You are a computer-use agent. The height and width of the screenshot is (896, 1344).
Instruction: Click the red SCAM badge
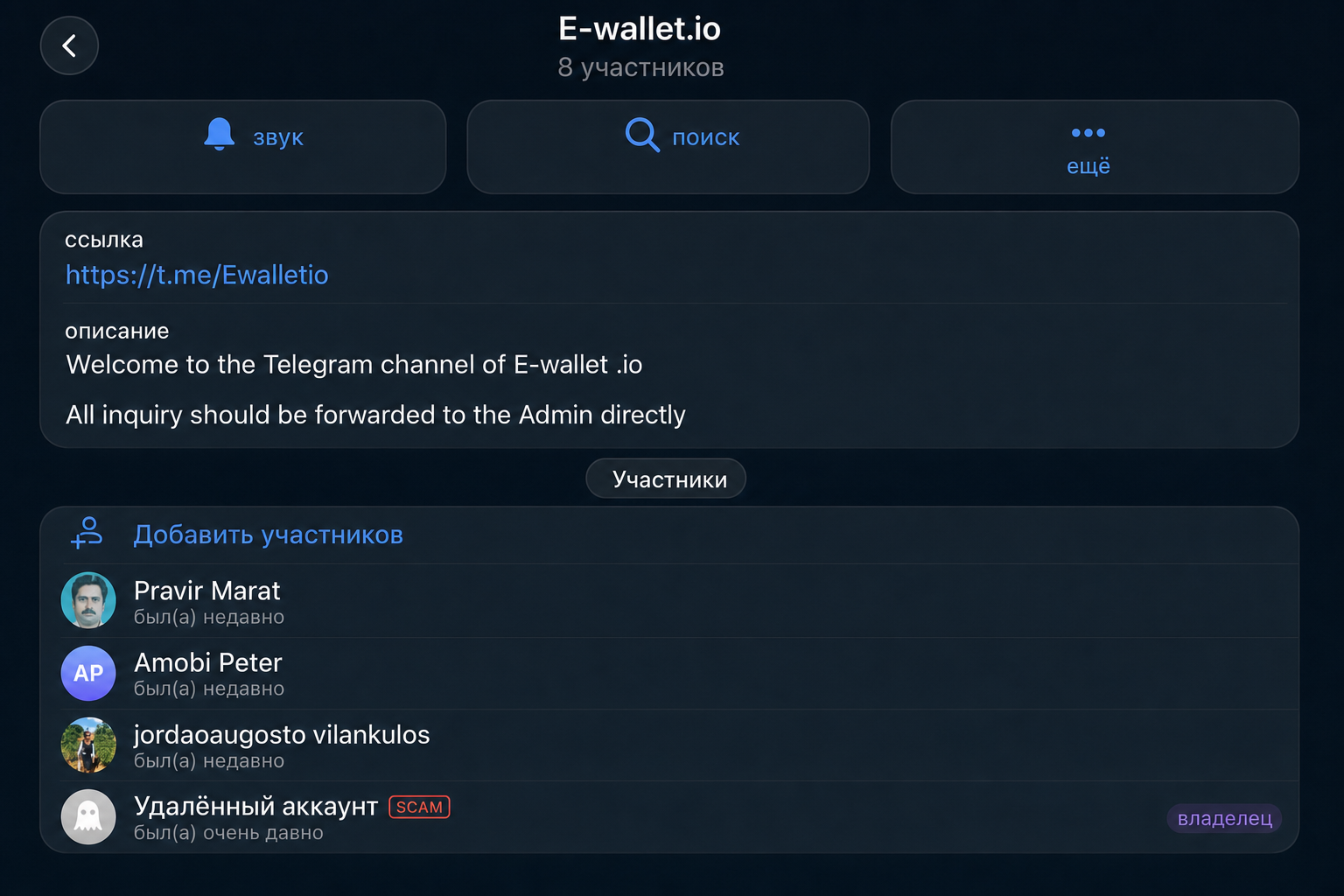pyautogui.click(x=419, y=807)
